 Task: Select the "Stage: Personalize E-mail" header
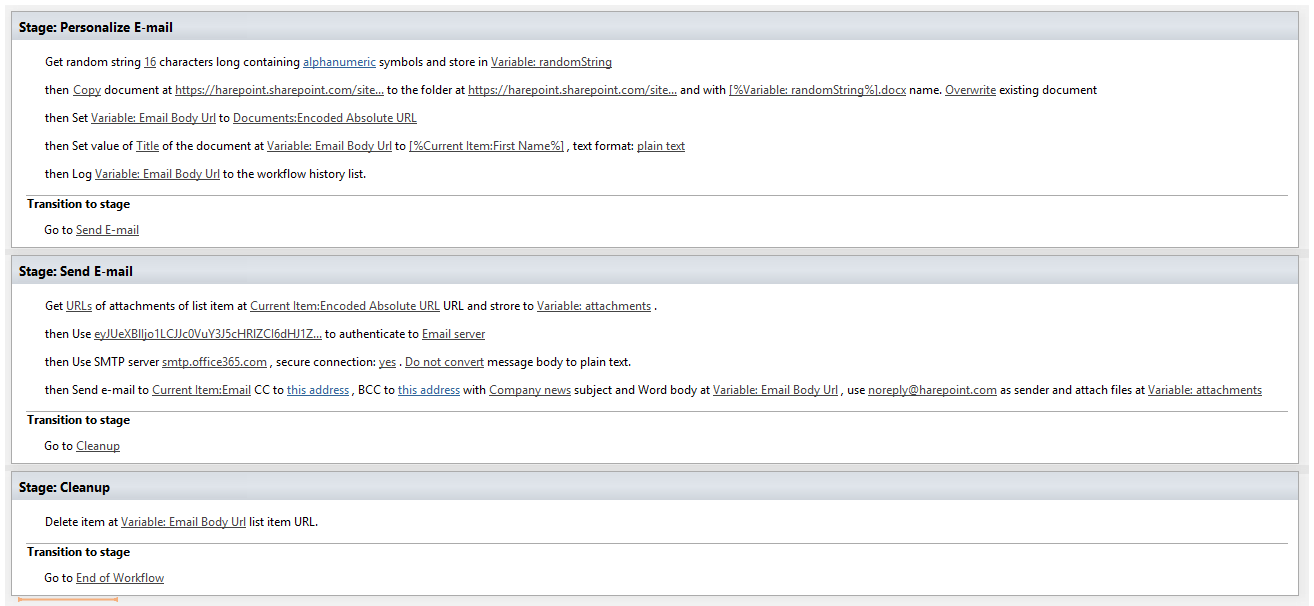(x=654, y=27)
